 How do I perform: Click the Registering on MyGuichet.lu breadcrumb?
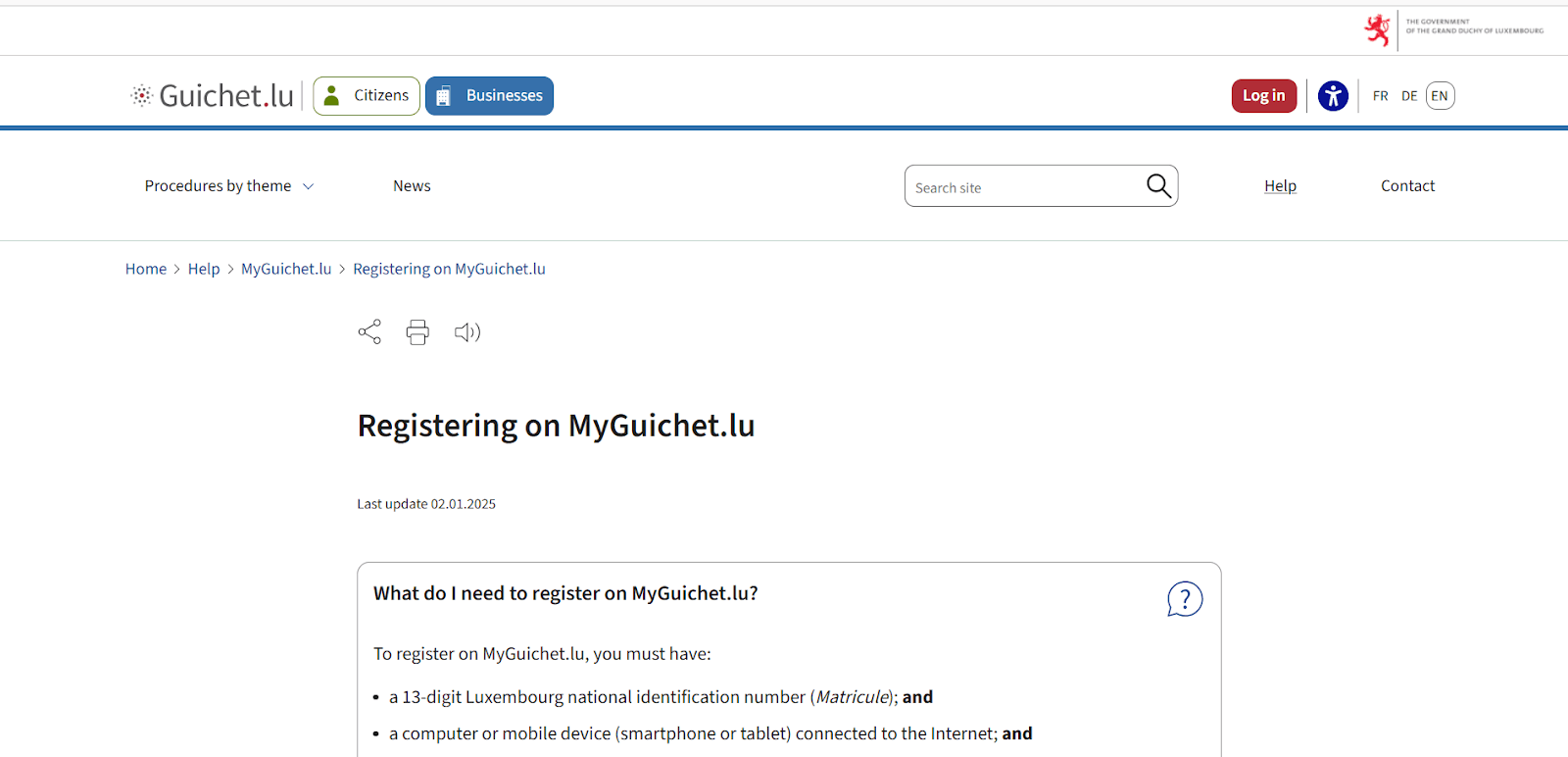(449, 269)
